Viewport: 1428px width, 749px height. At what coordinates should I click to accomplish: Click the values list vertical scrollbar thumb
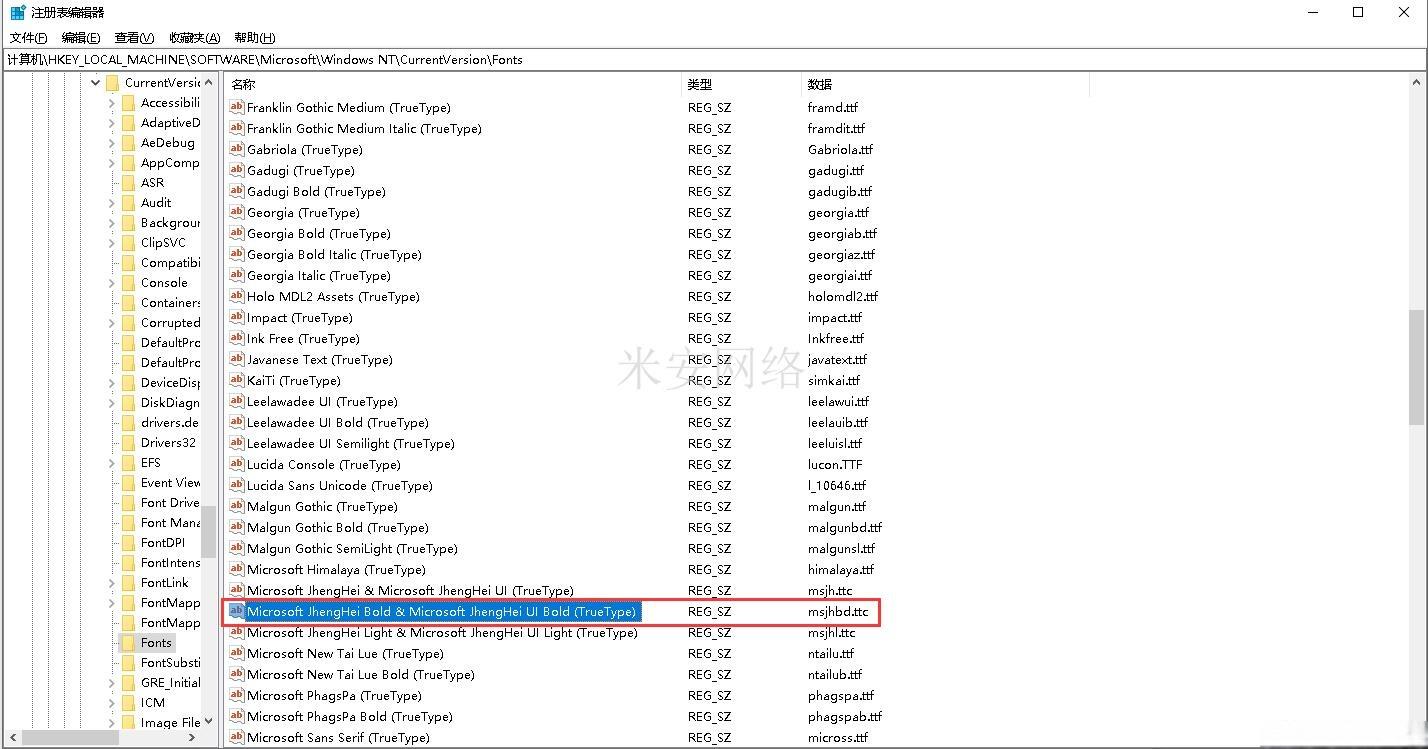[1416, 367]
